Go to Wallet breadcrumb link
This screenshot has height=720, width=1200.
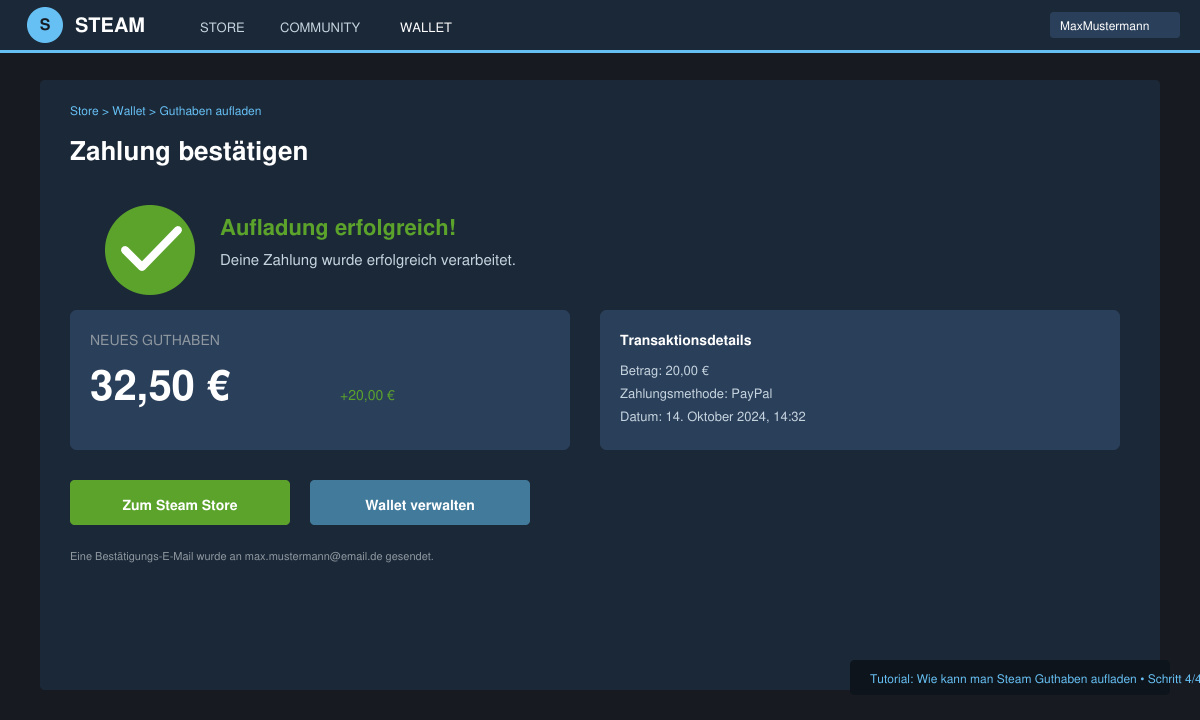(129, 111)
